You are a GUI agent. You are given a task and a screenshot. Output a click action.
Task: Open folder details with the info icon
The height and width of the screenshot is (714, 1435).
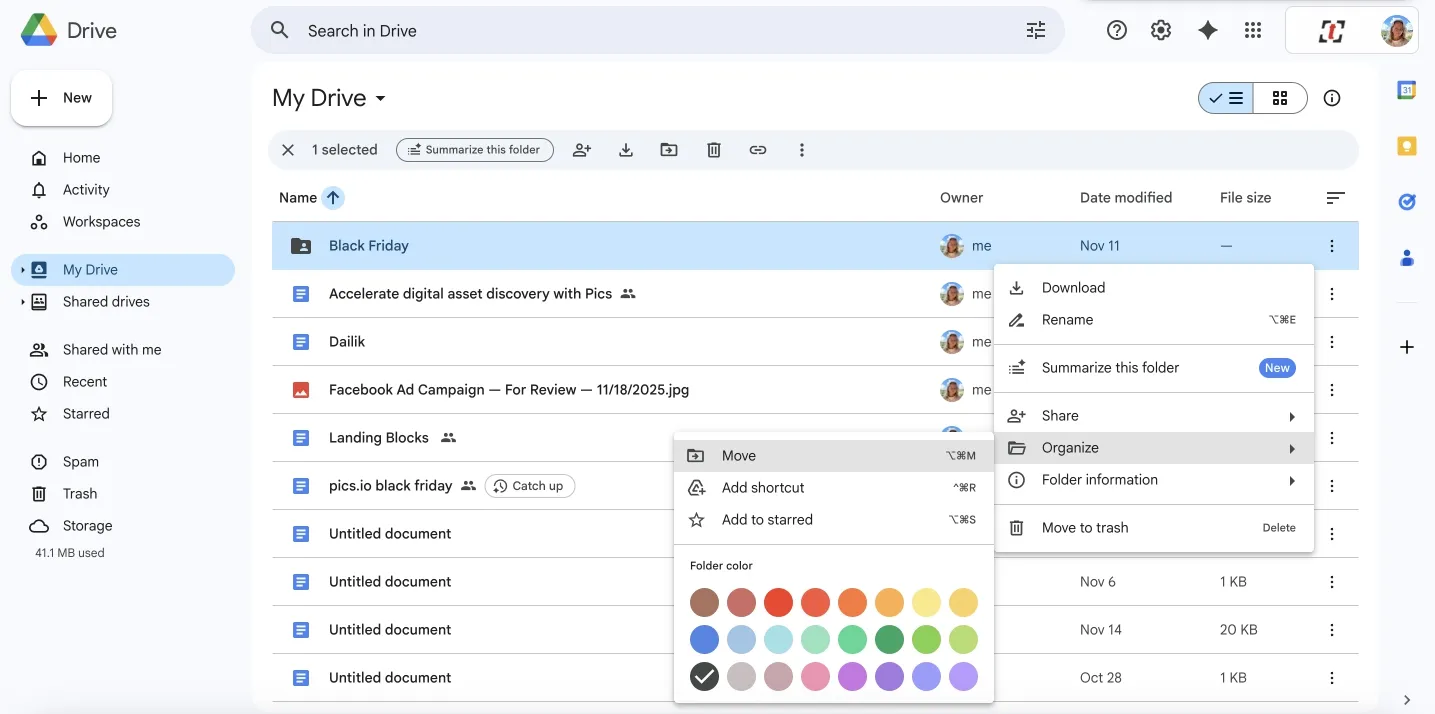(1331, 97)
